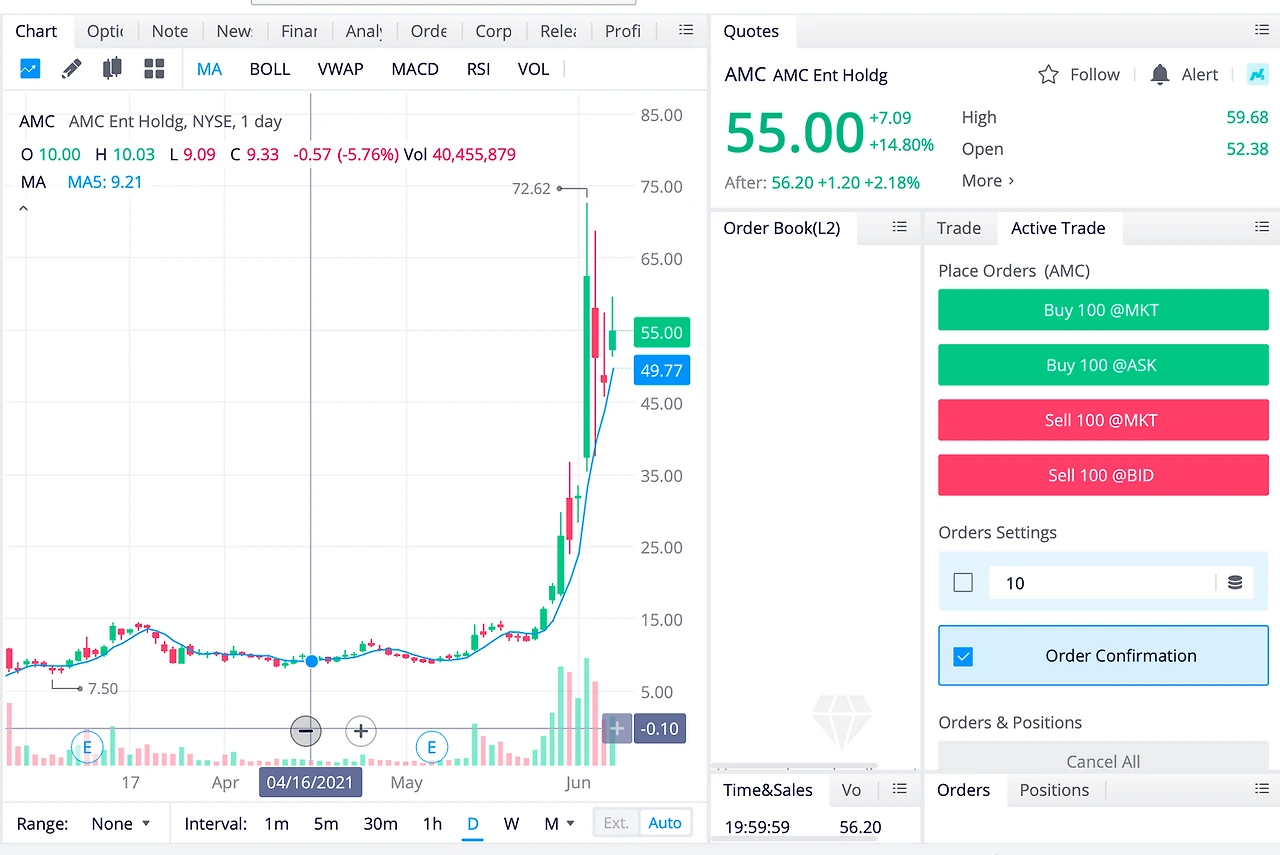Uncheck the Order Confirmation checkbox
The width and height of the screenshot is (1280, 855).
pyautogui.click(x=963, y=657)
